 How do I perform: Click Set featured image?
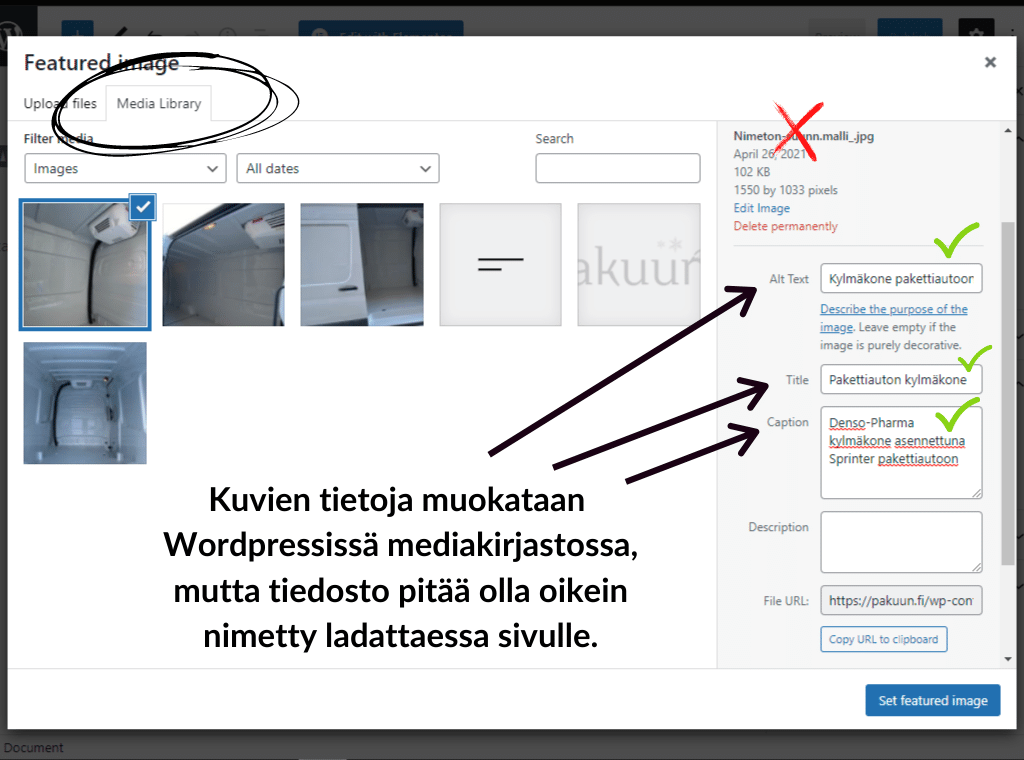point(932,700)
